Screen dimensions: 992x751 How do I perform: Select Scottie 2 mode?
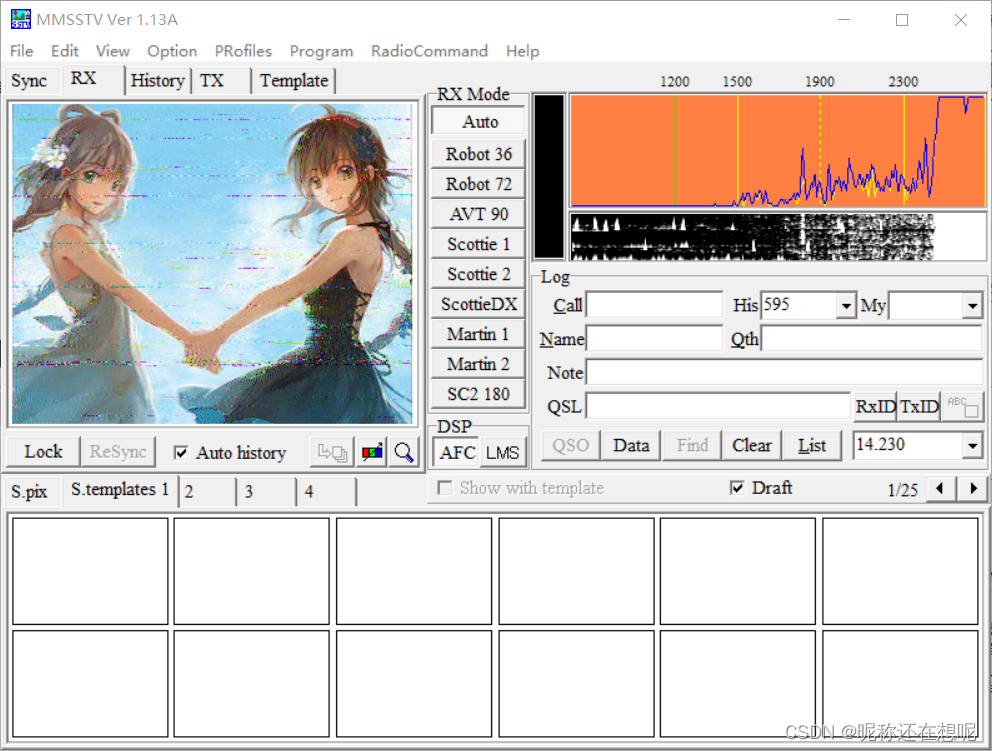[479, 274]
